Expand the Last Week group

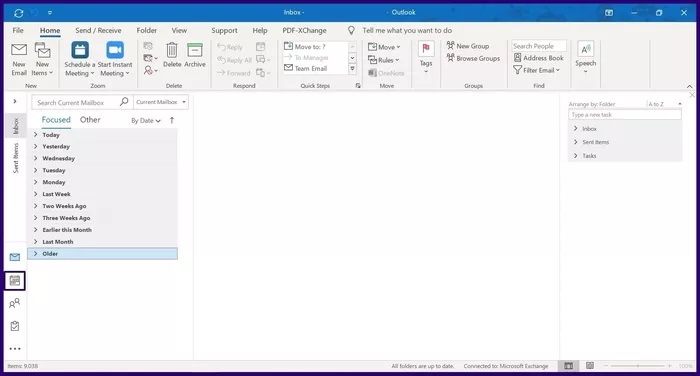point(35,194)
